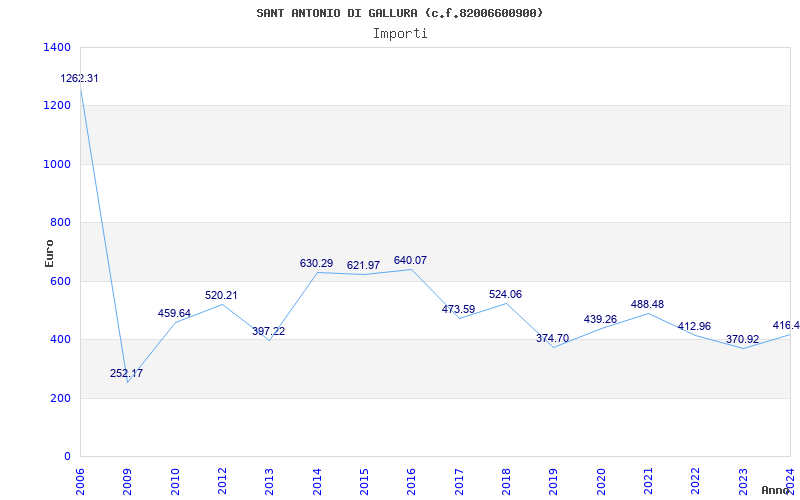Click y-axis tick 800
The image size is (800, 500).
(x=60, y=222)
